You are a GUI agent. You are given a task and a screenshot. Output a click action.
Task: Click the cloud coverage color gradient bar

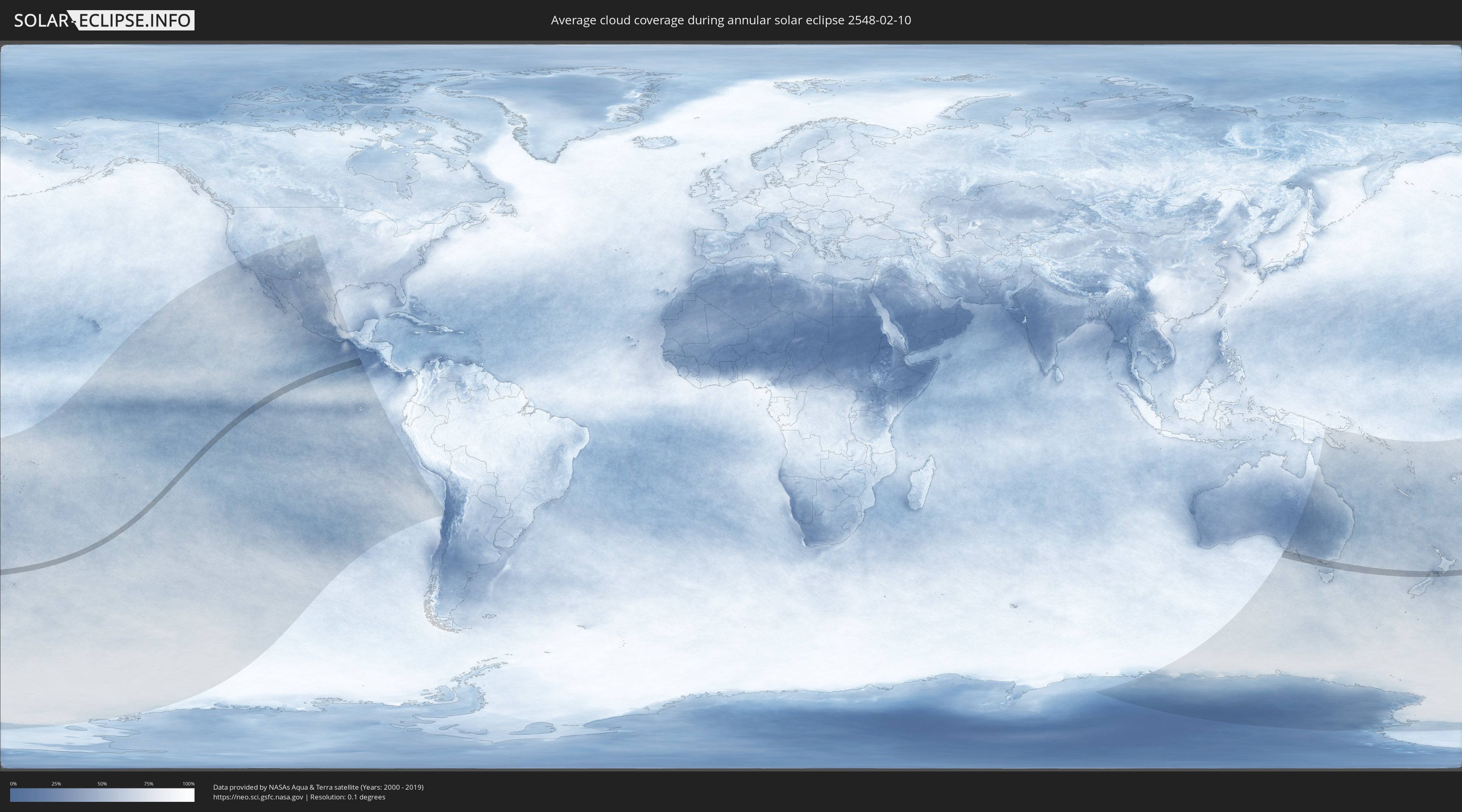tap(102, 795)
